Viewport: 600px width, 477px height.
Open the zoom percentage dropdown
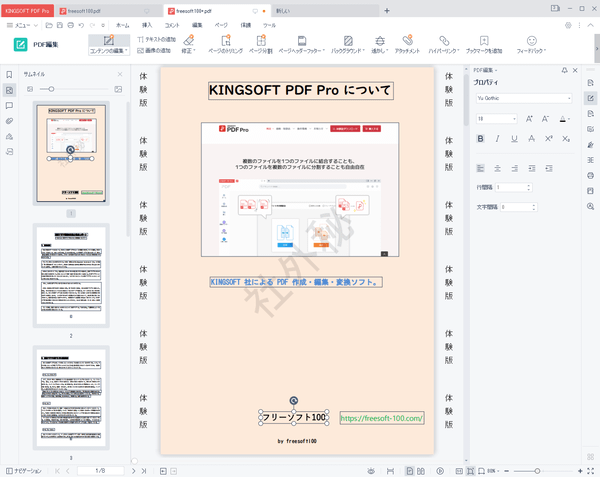point(494,471)
